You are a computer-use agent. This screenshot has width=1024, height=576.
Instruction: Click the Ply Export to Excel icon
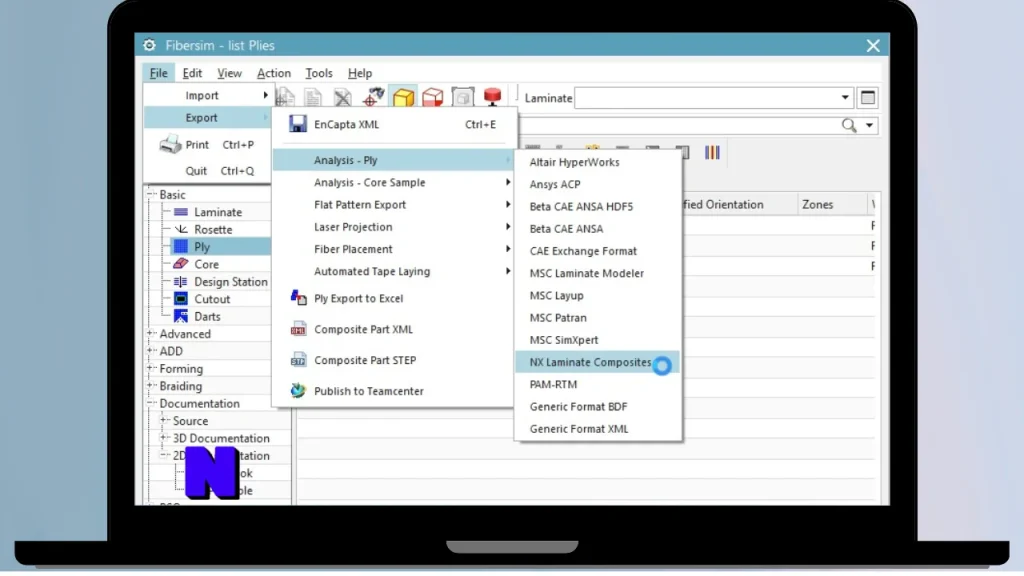point(298,298)
